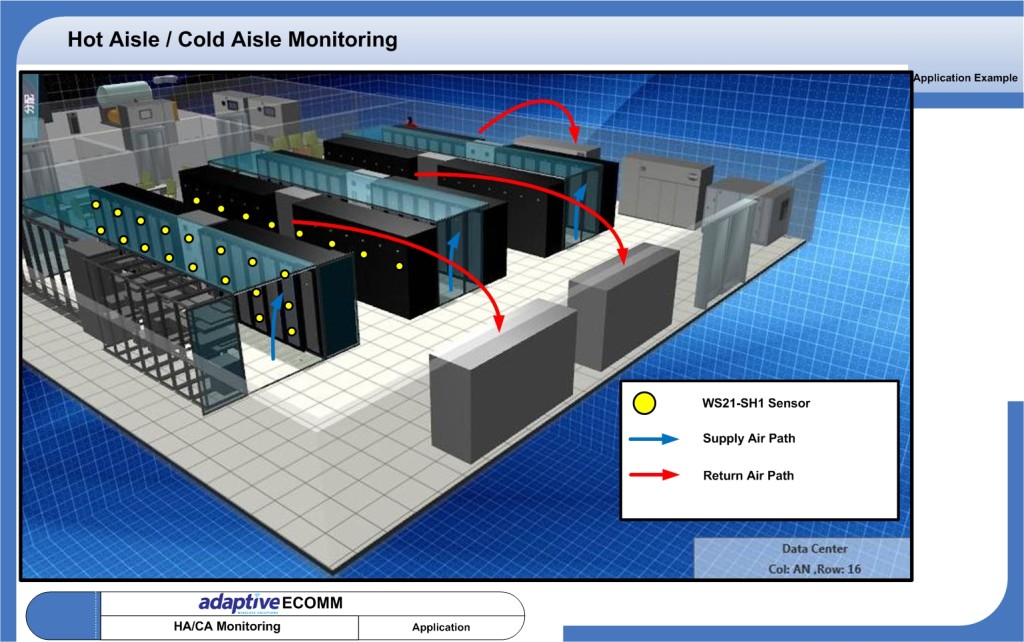Click the blue Supply Air Path legend arrow
Screen dimensions: 1024x642
click(654, 439)
